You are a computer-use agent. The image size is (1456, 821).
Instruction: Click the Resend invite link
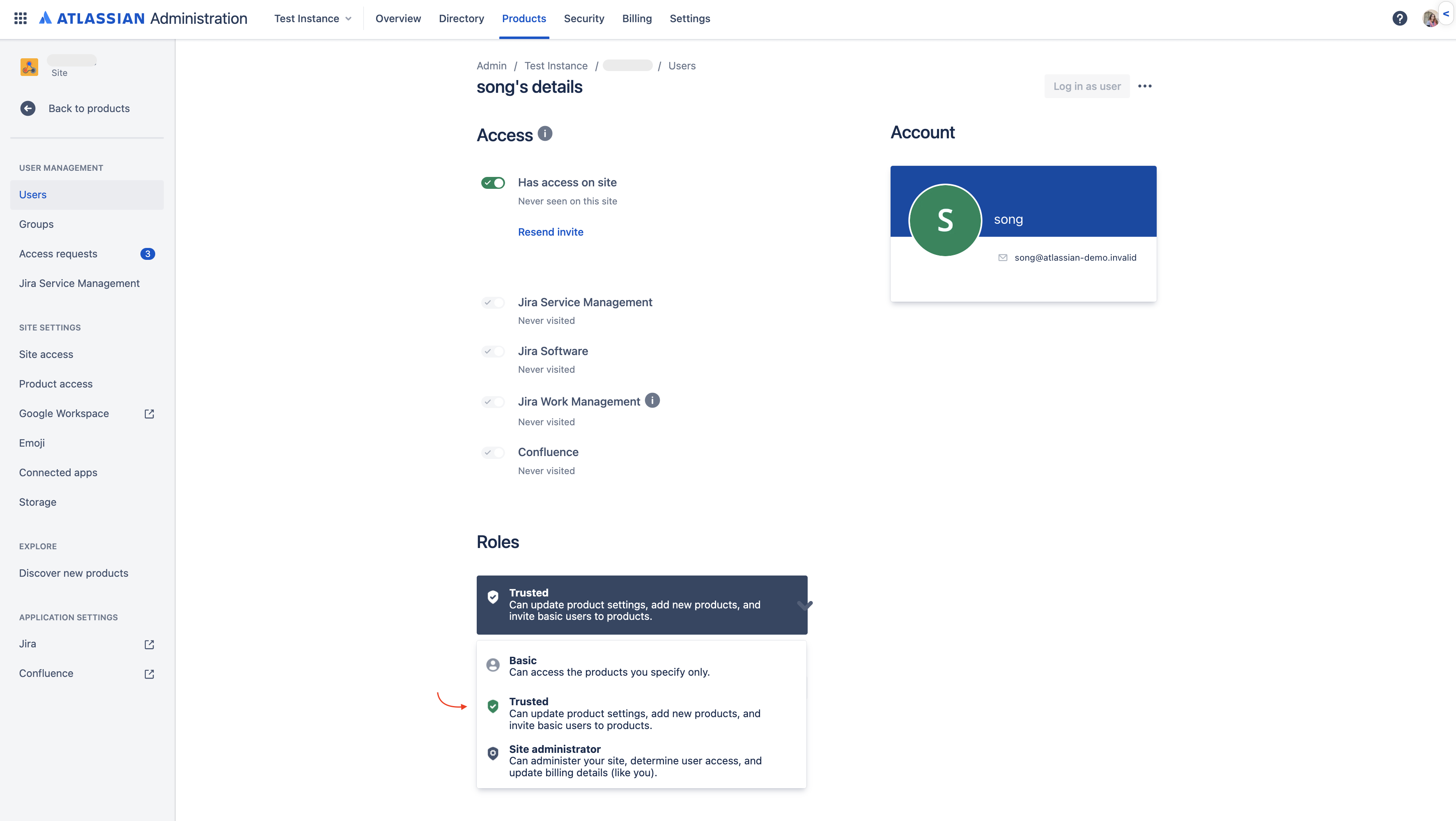click(551, 232)
